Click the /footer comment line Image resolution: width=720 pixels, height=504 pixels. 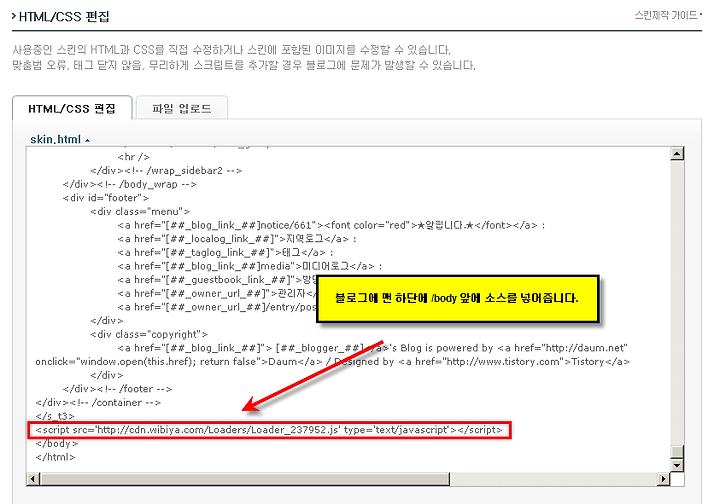[x=117, y=389]
